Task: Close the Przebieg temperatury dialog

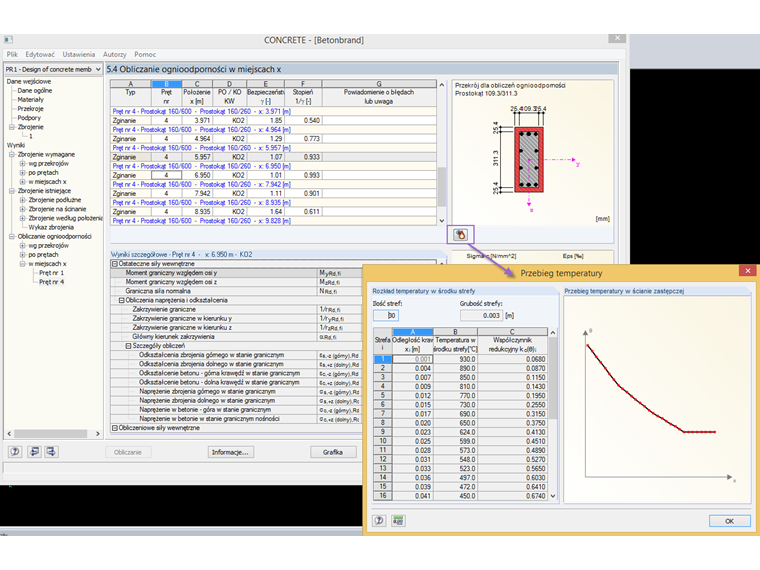Action: [746, 271]
